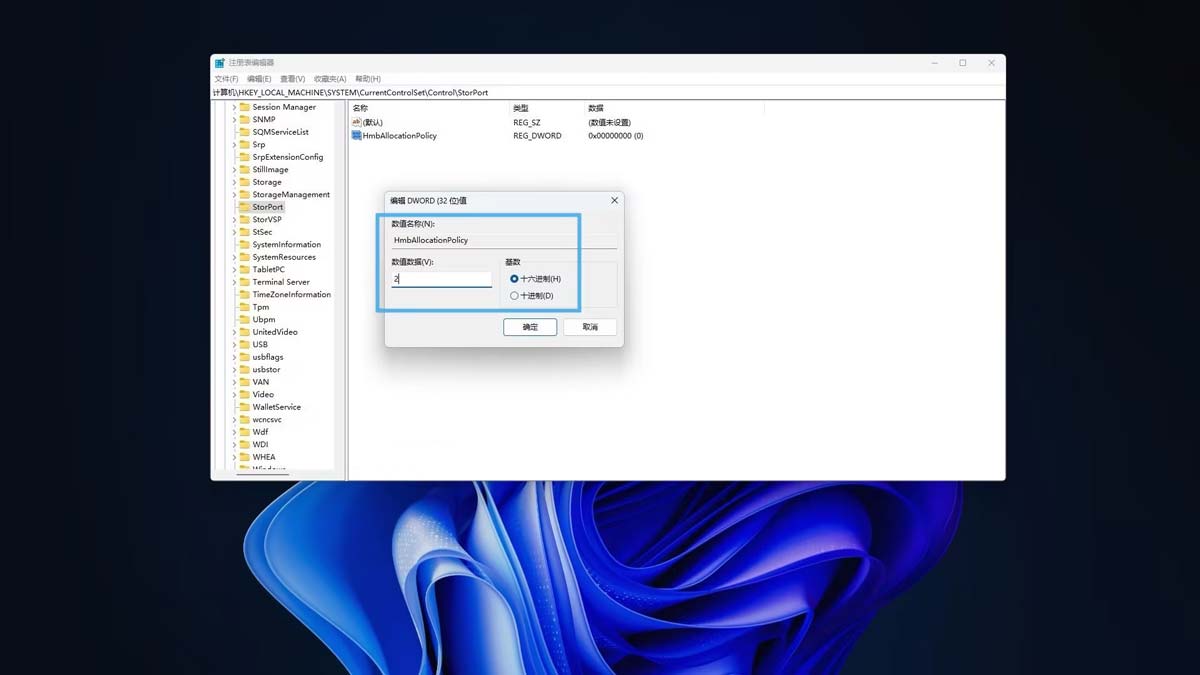The height and width of the screenshot is (675, 1200).
Task: Expand the StorageManagement tree node
Action: tap(234, 195)
